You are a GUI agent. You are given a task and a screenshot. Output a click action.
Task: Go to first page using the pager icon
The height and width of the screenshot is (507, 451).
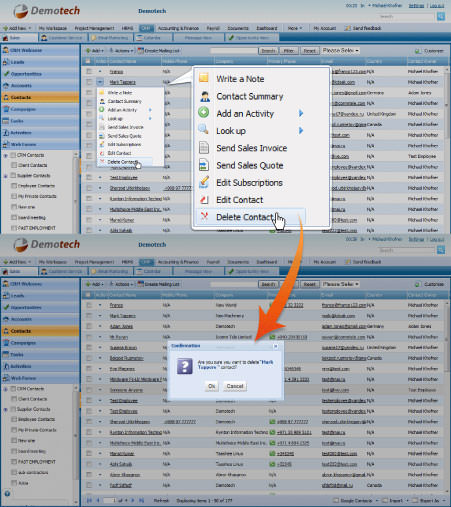[x=89, y=500]
